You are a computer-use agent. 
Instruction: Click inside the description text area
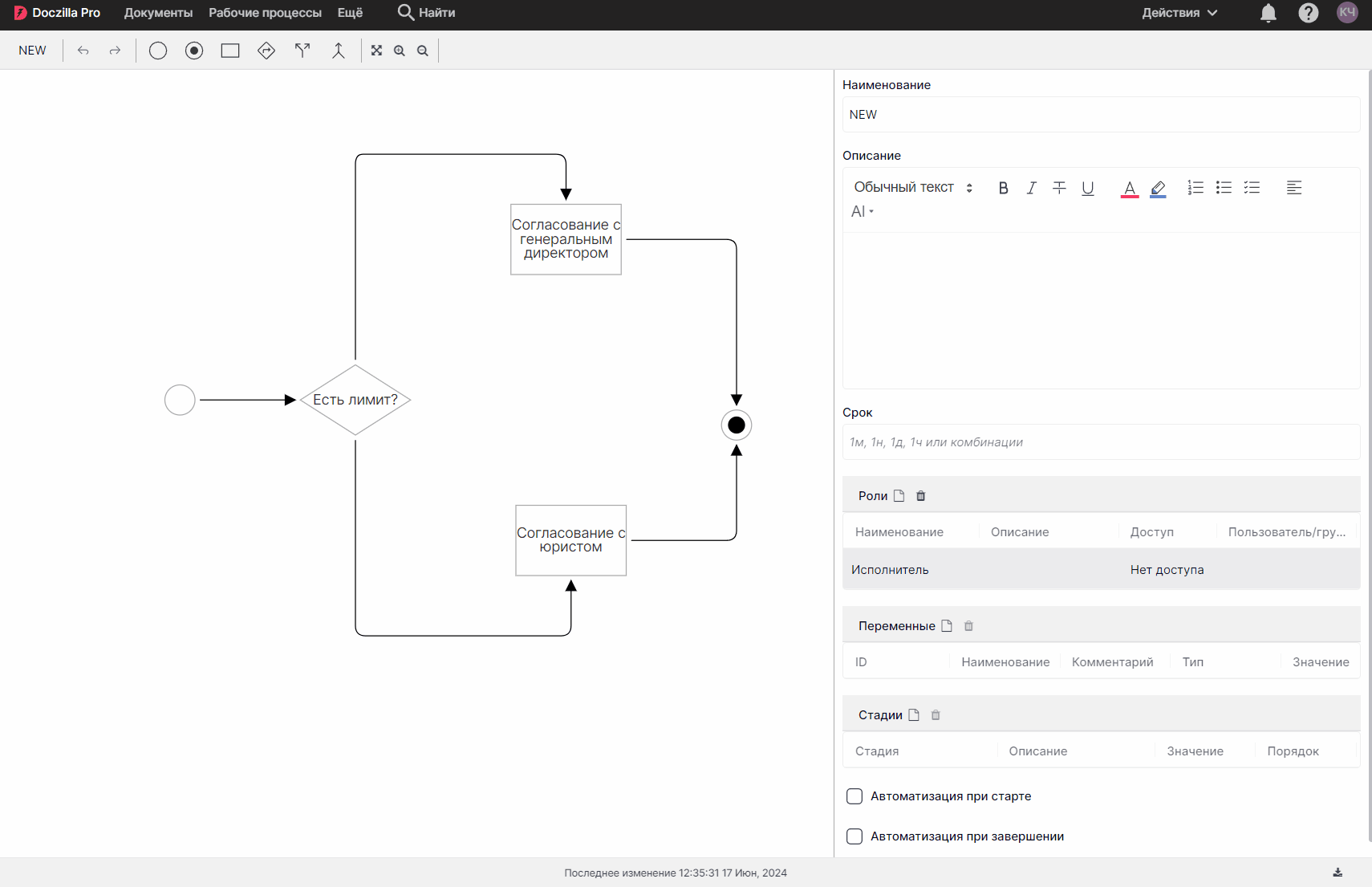(1101, 311)
